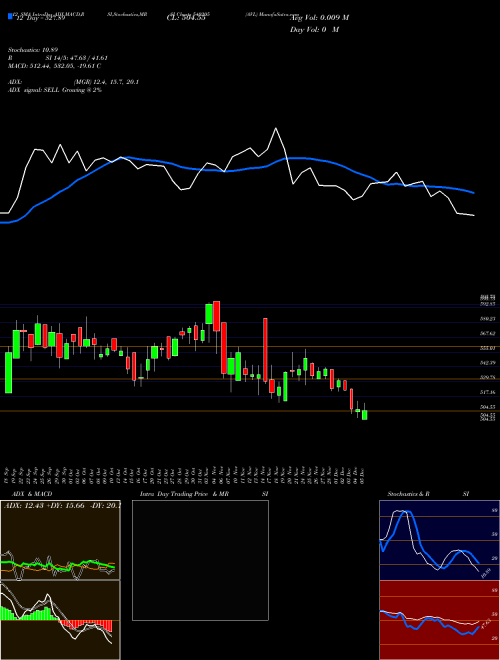Click the ADX: 12.43 +DY: 15.66 readout
The image size is (500, 660).
tap(62, 505)
